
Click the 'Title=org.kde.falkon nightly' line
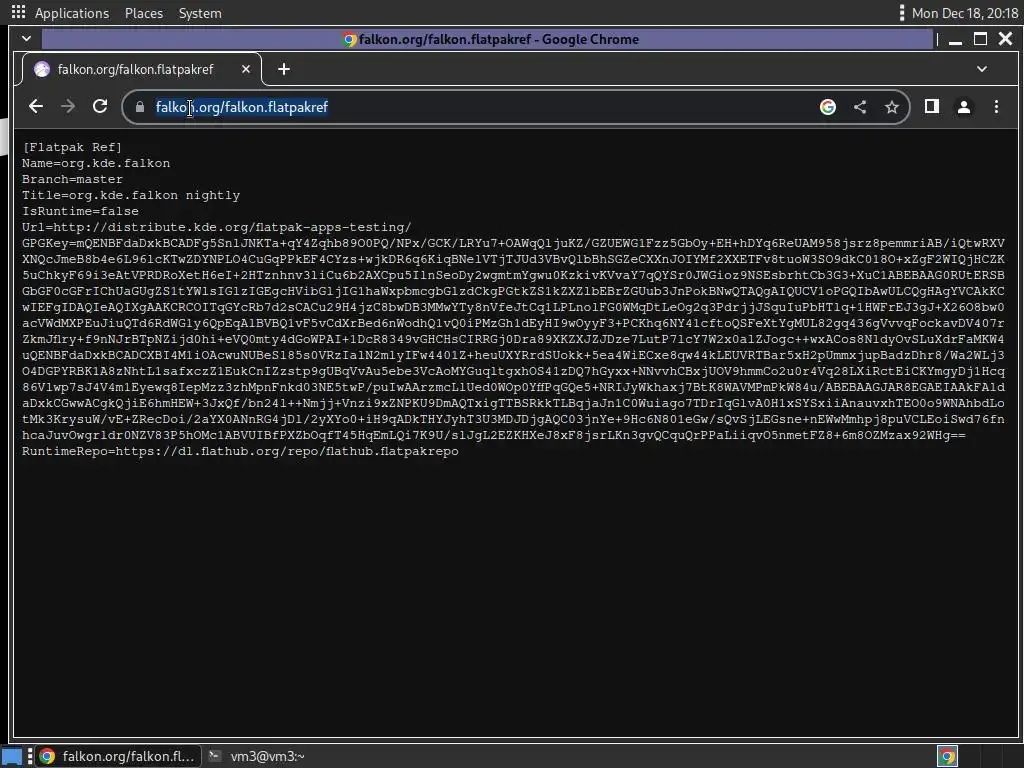click(x=131, y=195)
